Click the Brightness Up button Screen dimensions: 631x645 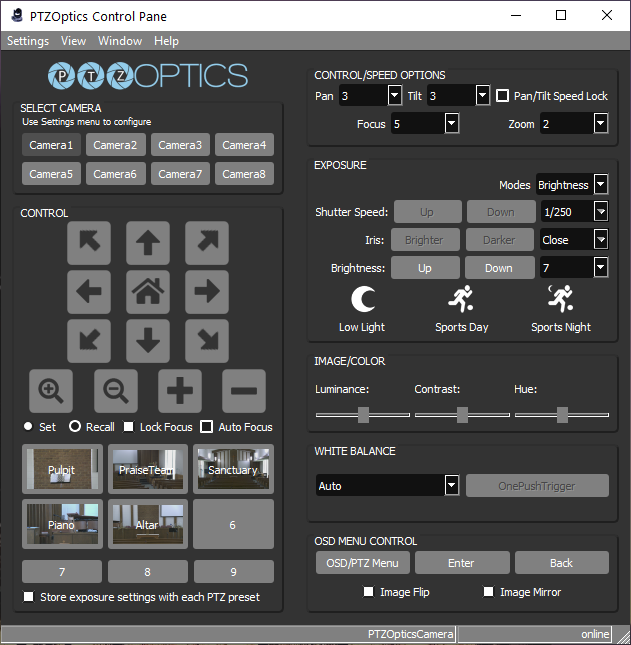tap(425, 268)
